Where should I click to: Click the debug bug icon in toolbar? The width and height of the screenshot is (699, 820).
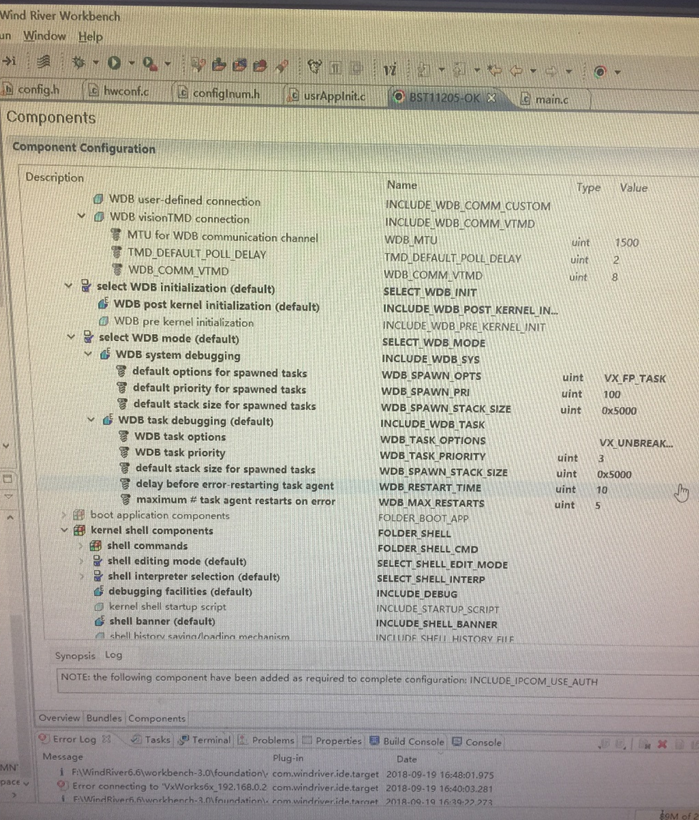coord(78,63)
